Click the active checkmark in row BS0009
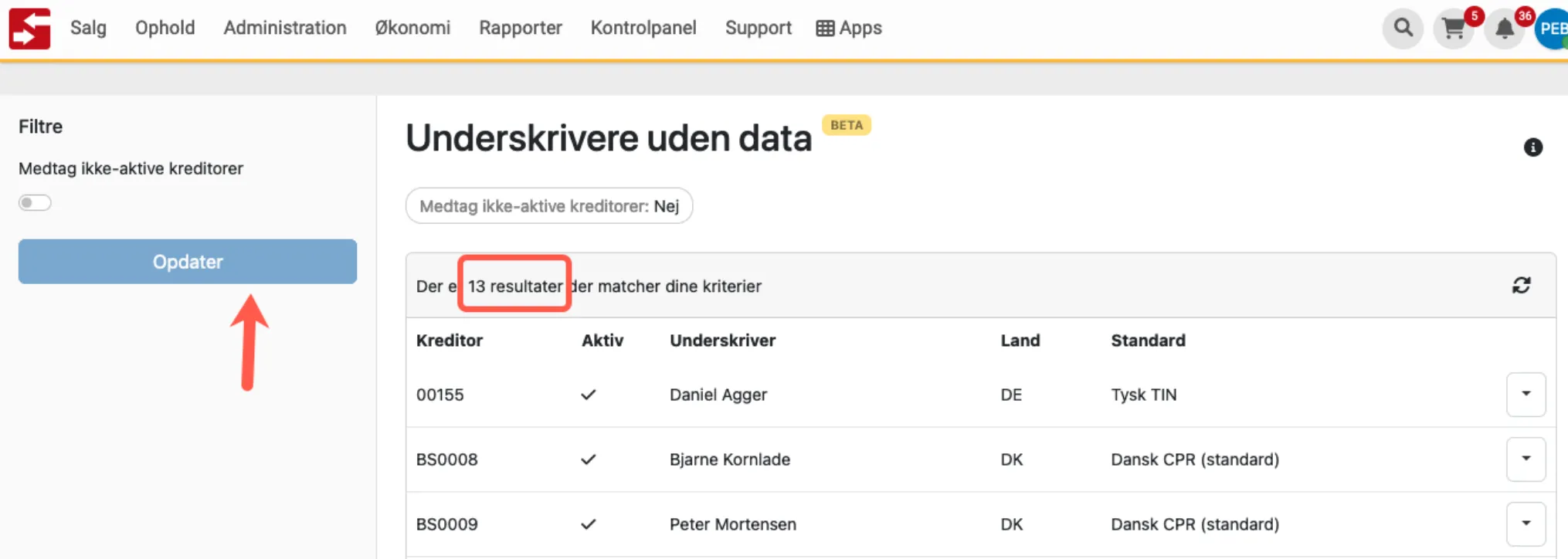The height and width of the screenshot is (559, 1568). point(589,524)
